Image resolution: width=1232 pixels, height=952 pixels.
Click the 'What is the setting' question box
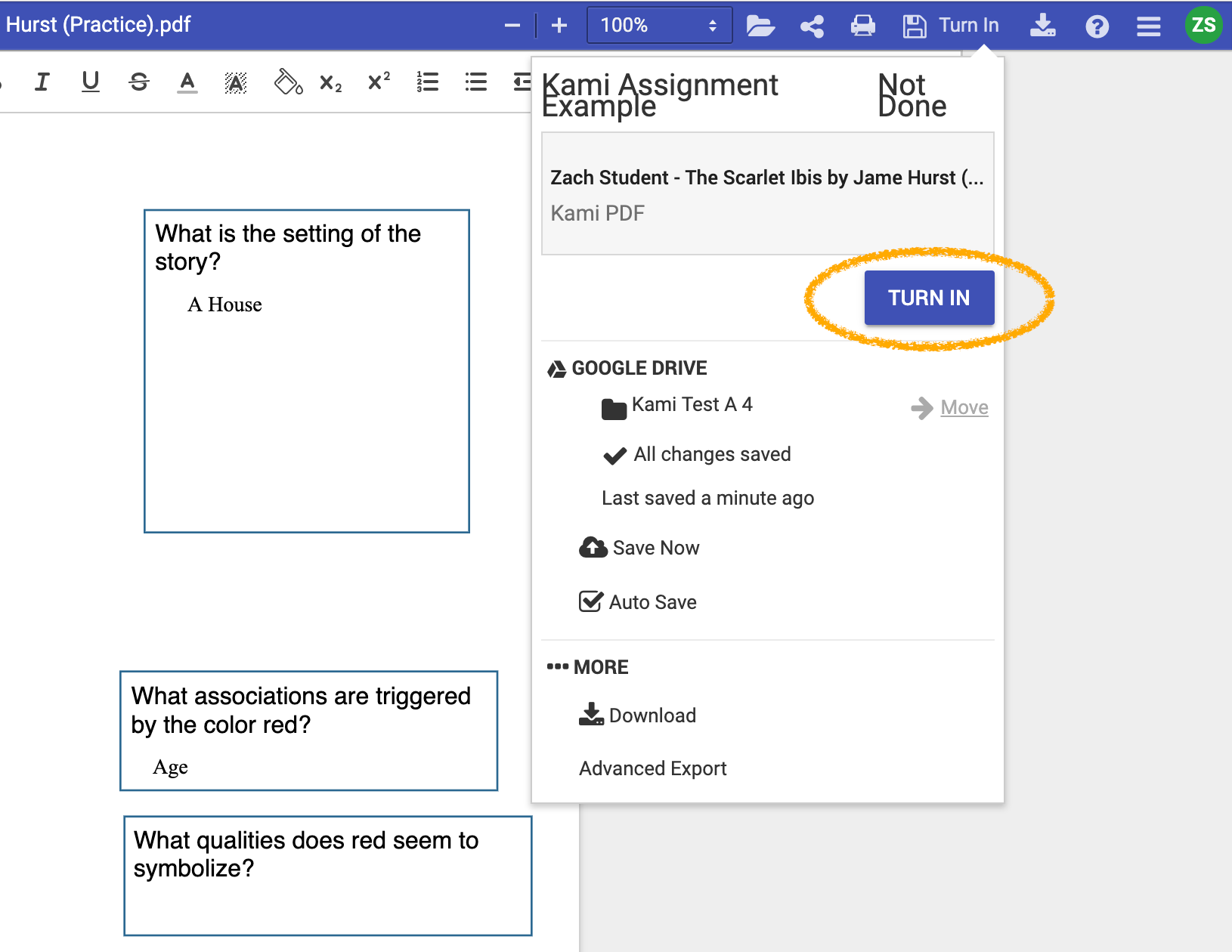point(307,371)
